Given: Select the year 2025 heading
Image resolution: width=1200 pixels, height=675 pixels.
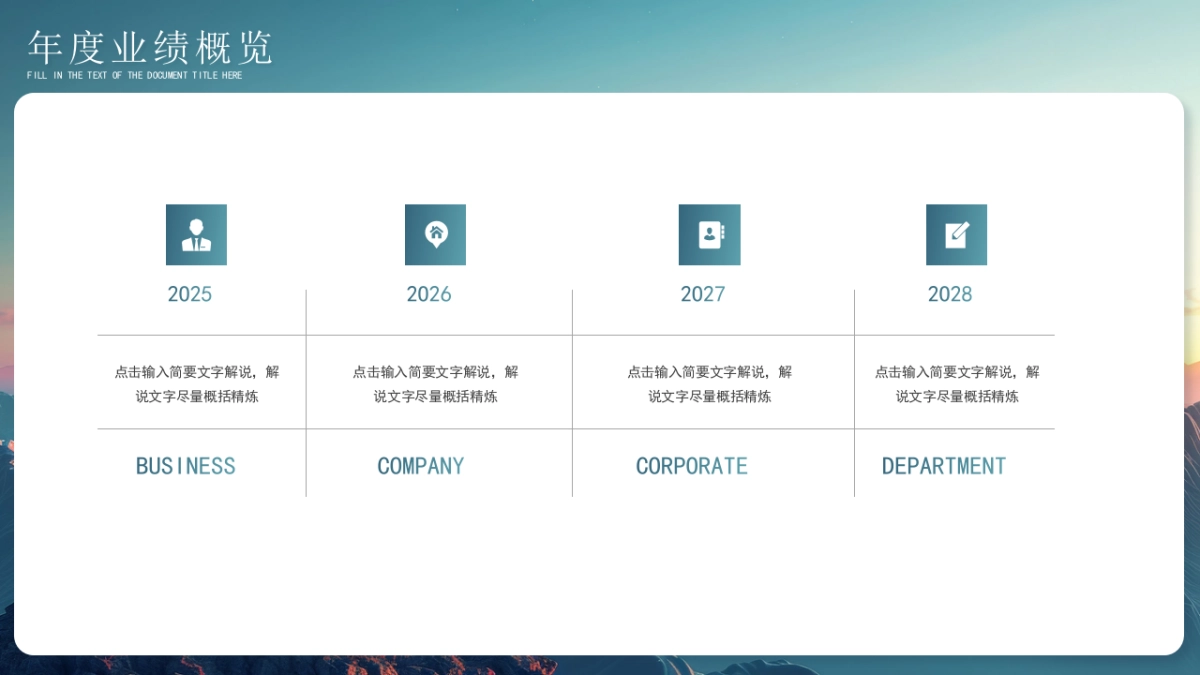Looking at the screenshot, I should (190, 294).
